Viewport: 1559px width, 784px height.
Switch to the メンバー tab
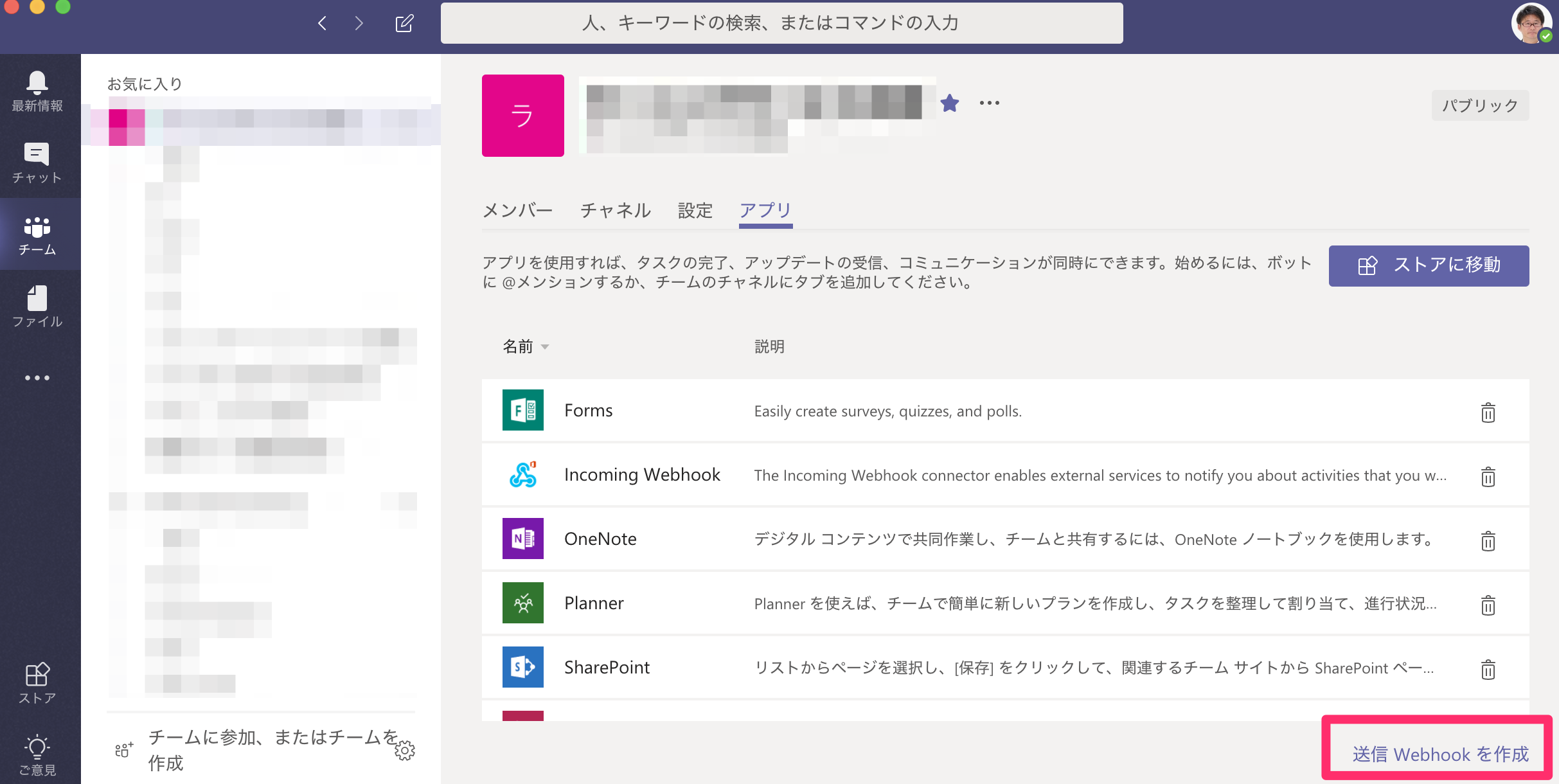(517, 210)
